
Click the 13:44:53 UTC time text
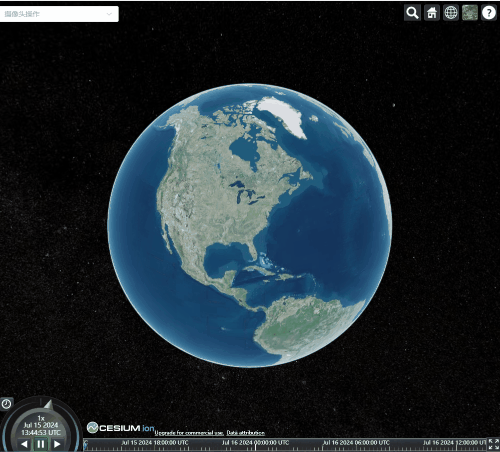41,432
